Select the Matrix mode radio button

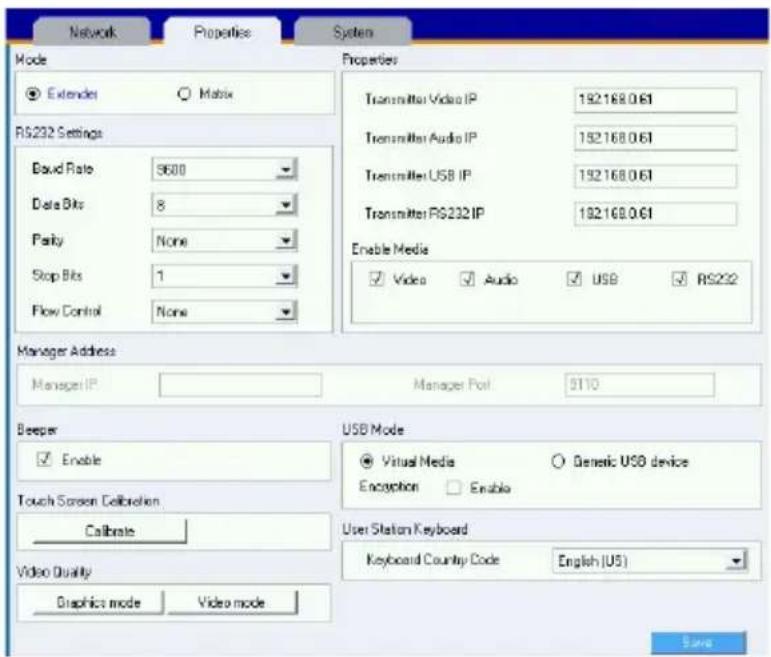pyautogui.click(x=184, y=93)
